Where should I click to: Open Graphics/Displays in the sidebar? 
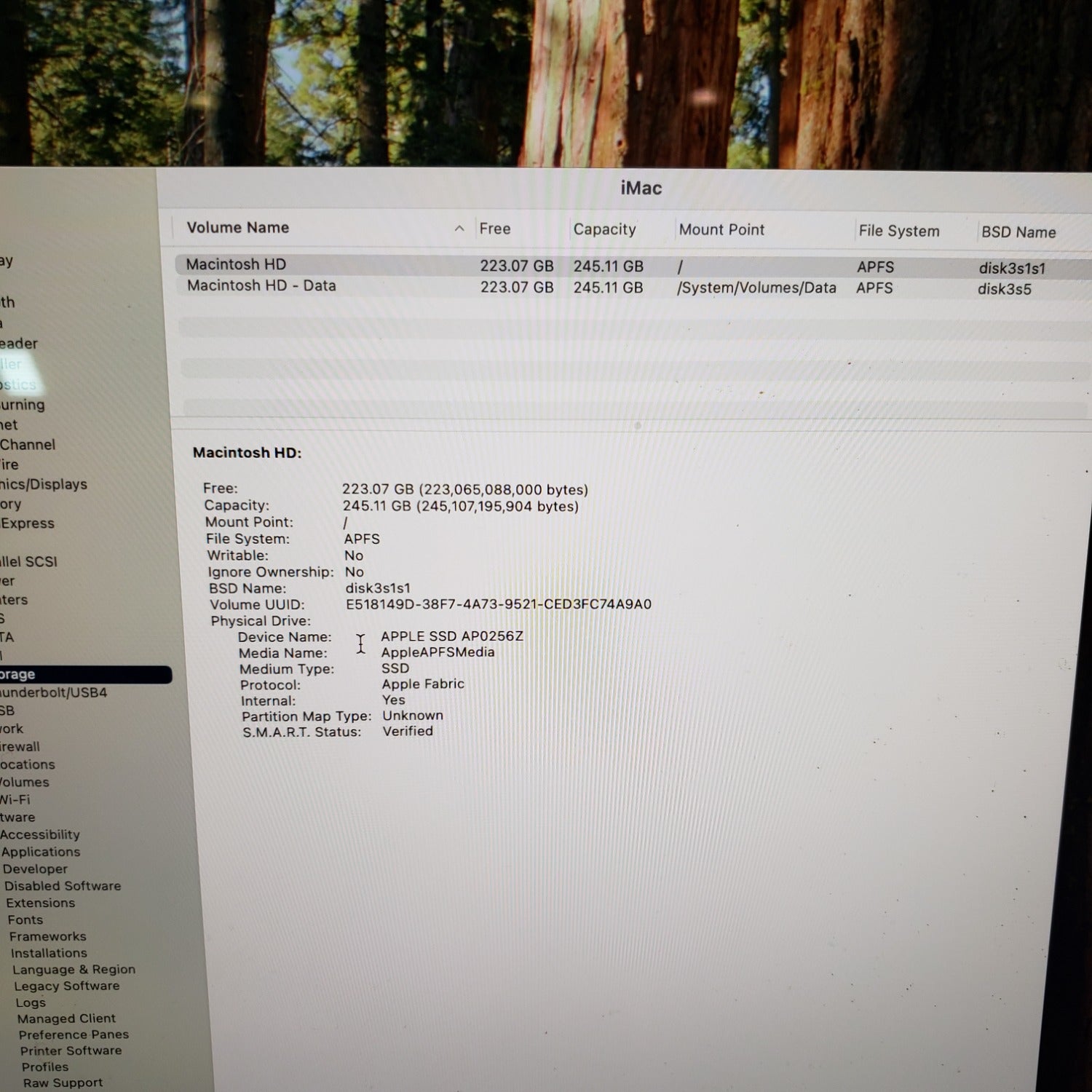click(43, 484)
